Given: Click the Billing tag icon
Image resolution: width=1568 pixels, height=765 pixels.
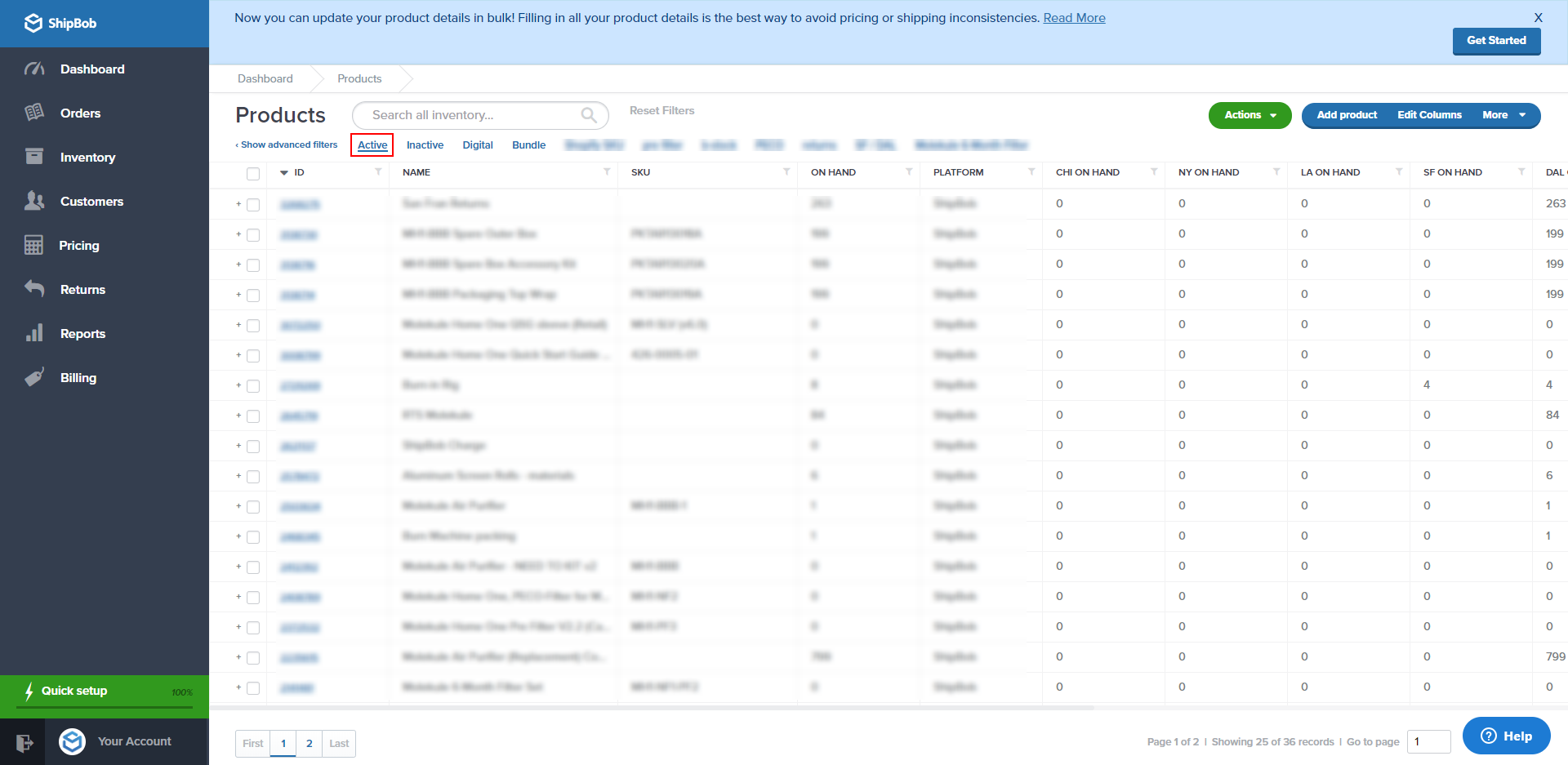Looking at the screenshot, I should pos(34,377).
